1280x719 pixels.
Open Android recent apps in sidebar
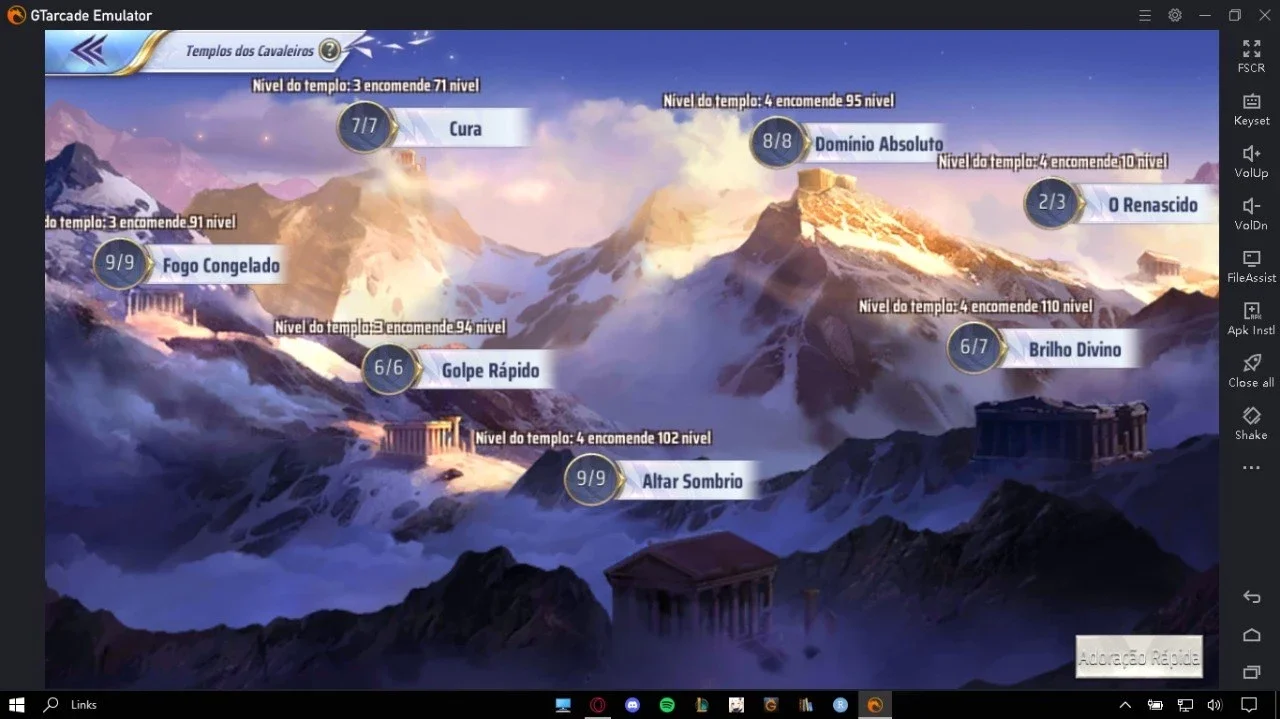[x=1251, y=672]
